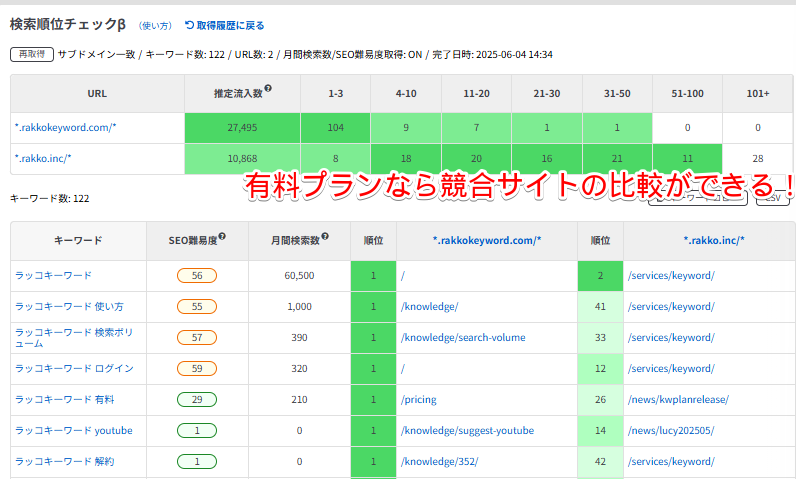Open the /knowledge/ URL link
Image resolution: width=809 pixels, height=479 pixels.
[x=429, y=307]
